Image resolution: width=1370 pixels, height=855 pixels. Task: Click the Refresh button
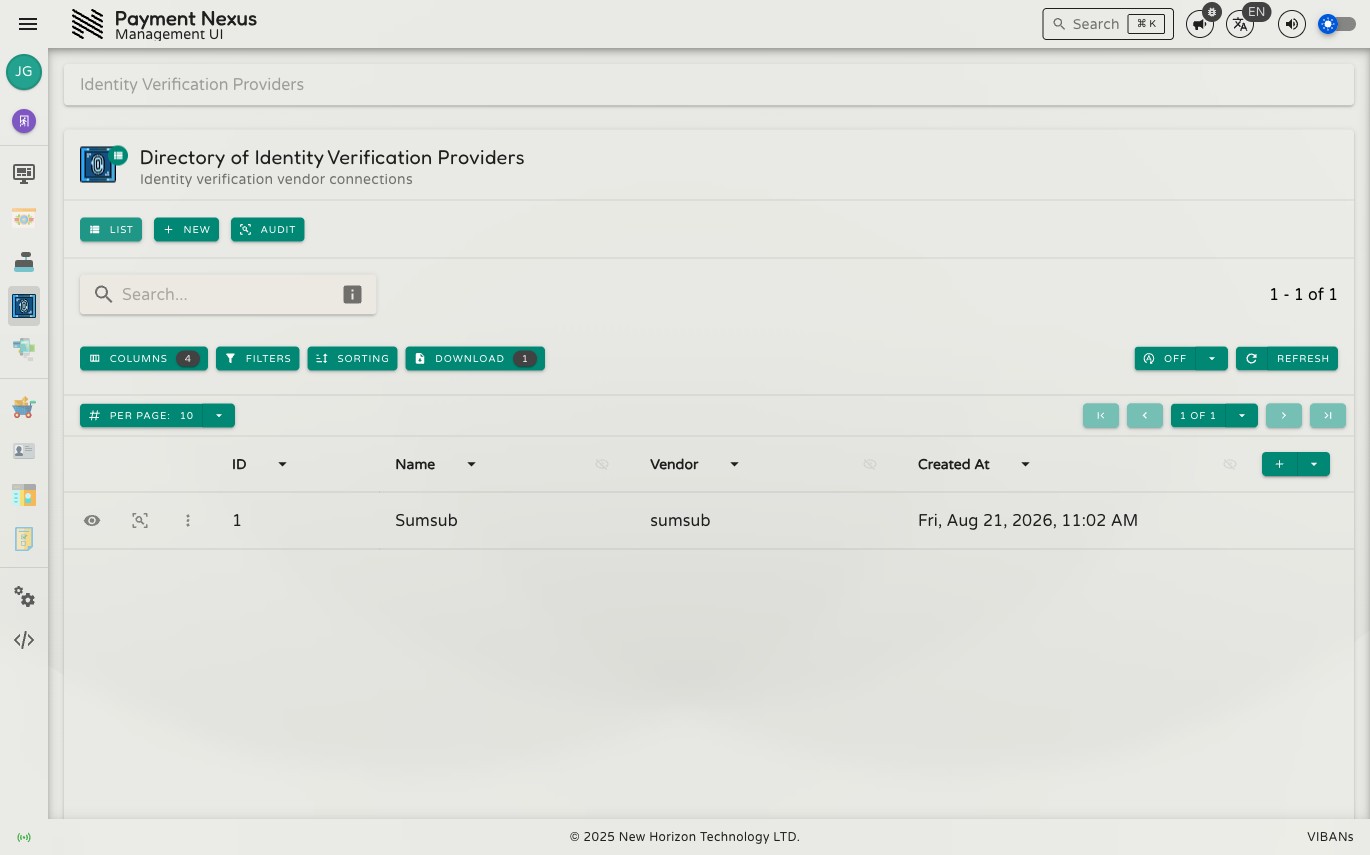click(x=1287, y=358)
